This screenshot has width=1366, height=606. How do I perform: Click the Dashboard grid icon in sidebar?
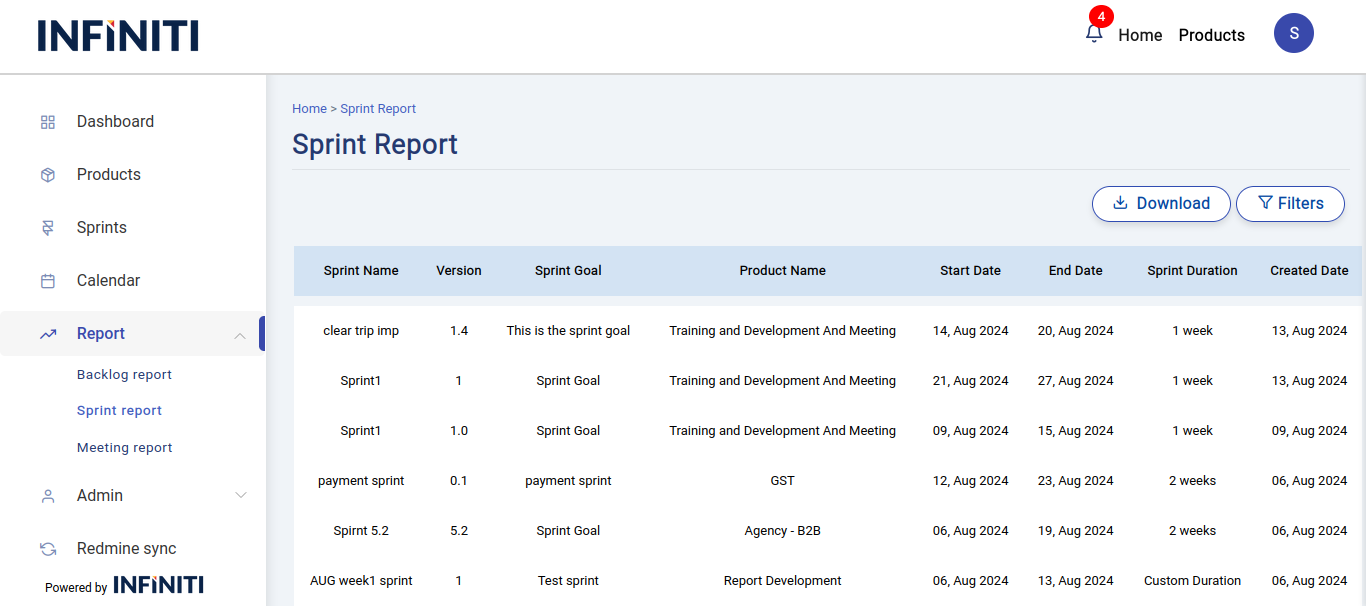[48, 122]
